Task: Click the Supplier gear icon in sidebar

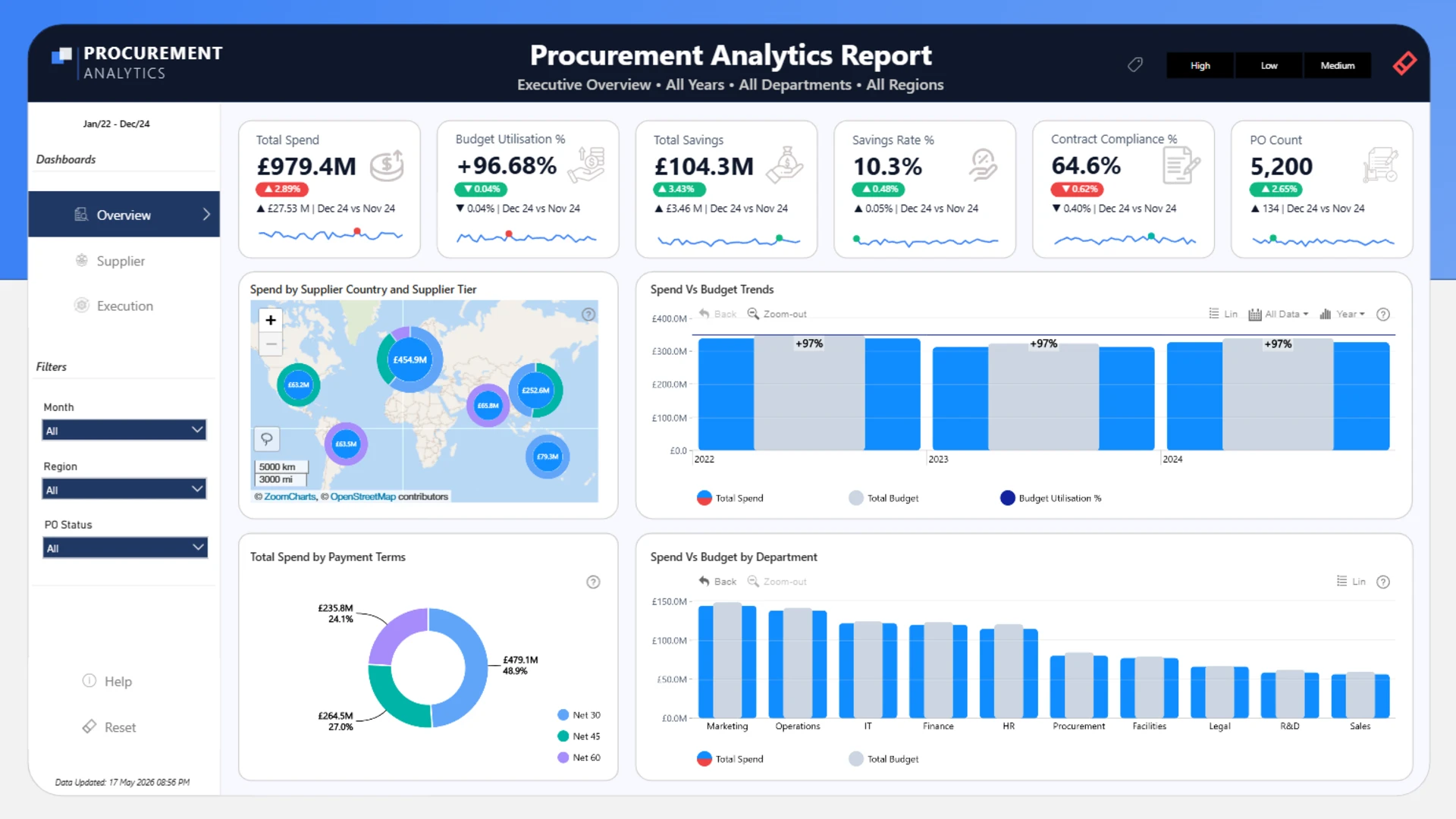Action: coord(81,260)
